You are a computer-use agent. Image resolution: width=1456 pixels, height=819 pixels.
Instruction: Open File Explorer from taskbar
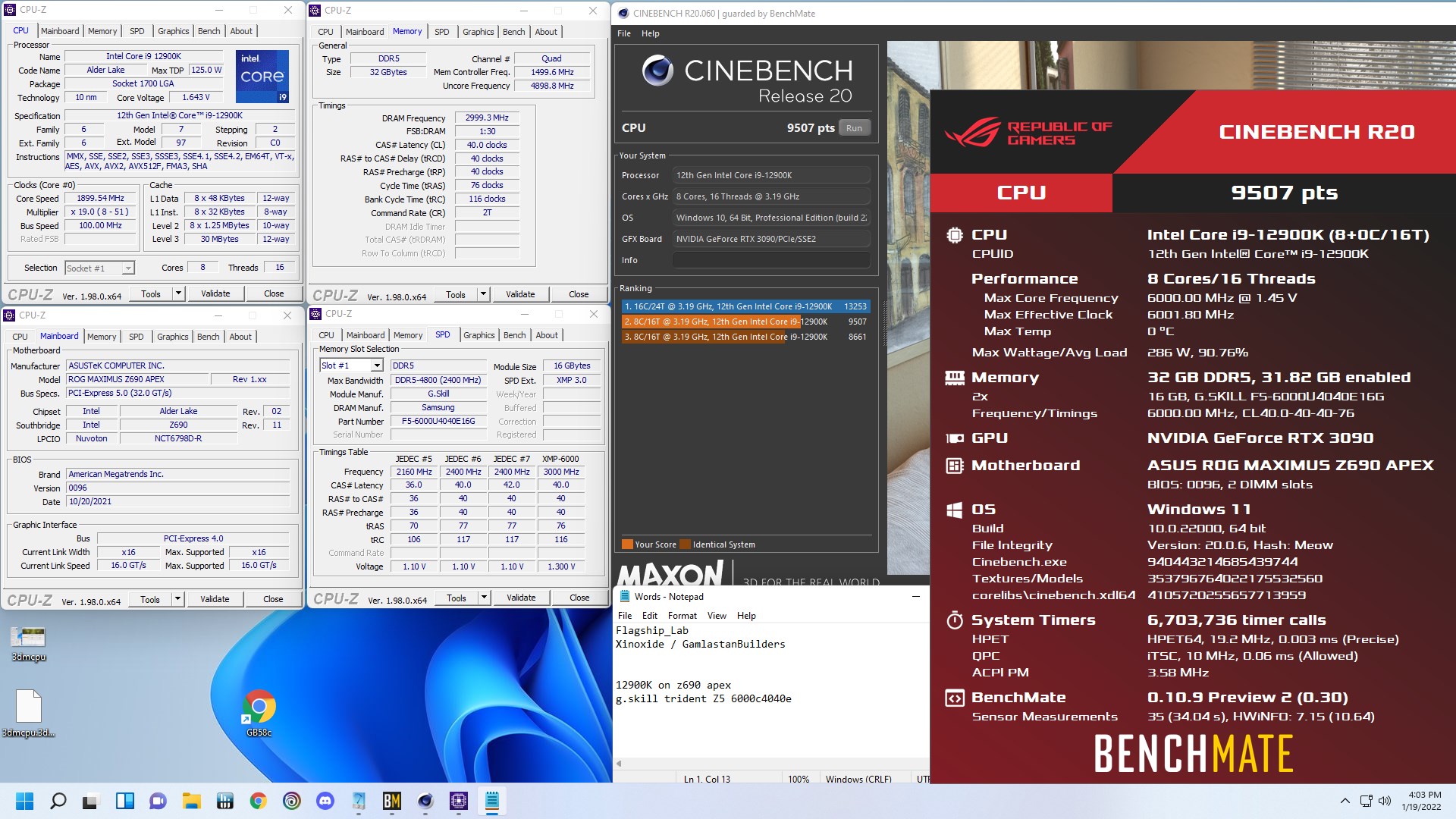point(191,801)
